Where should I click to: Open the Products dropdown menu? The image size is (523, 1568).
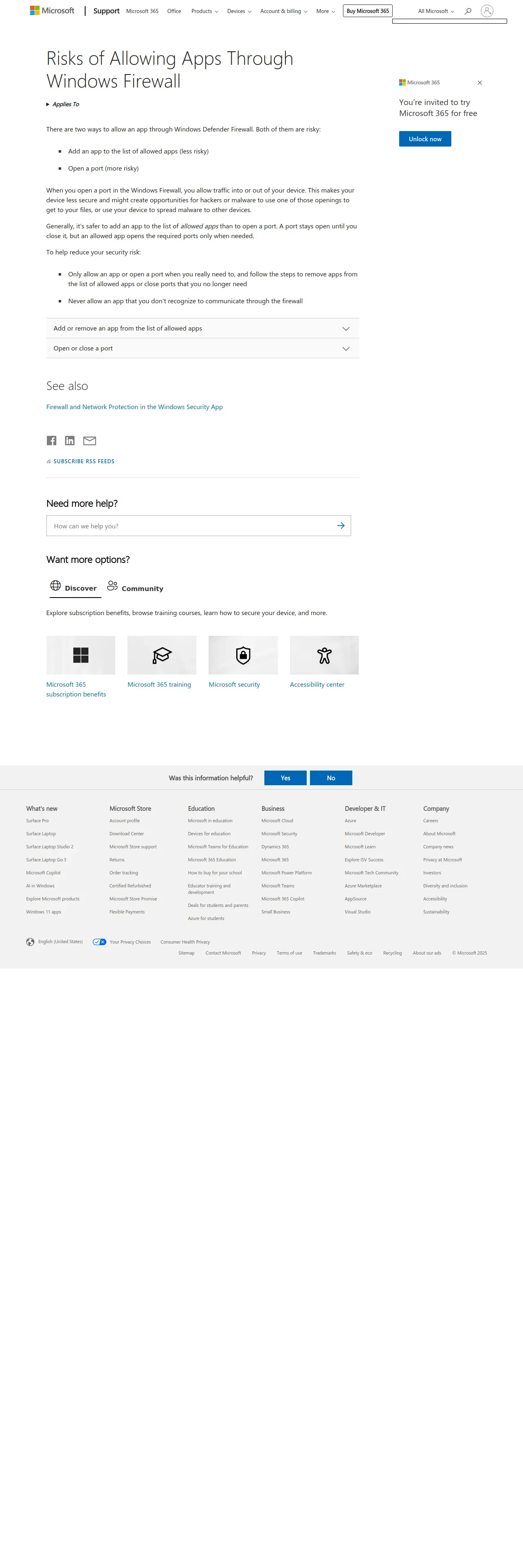(x=204, y=11)
